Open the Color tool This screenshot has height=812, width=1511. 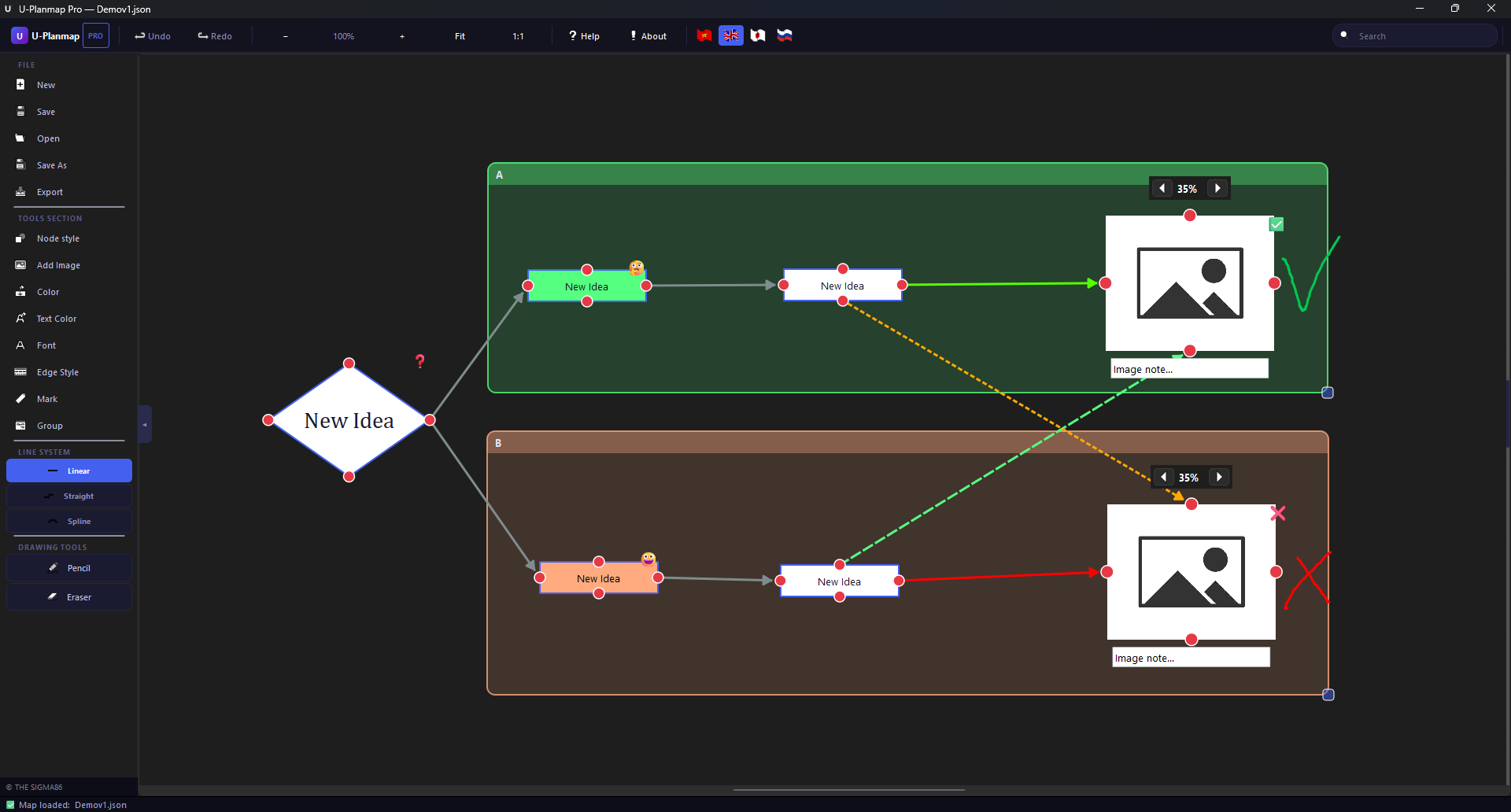[69, 292]
